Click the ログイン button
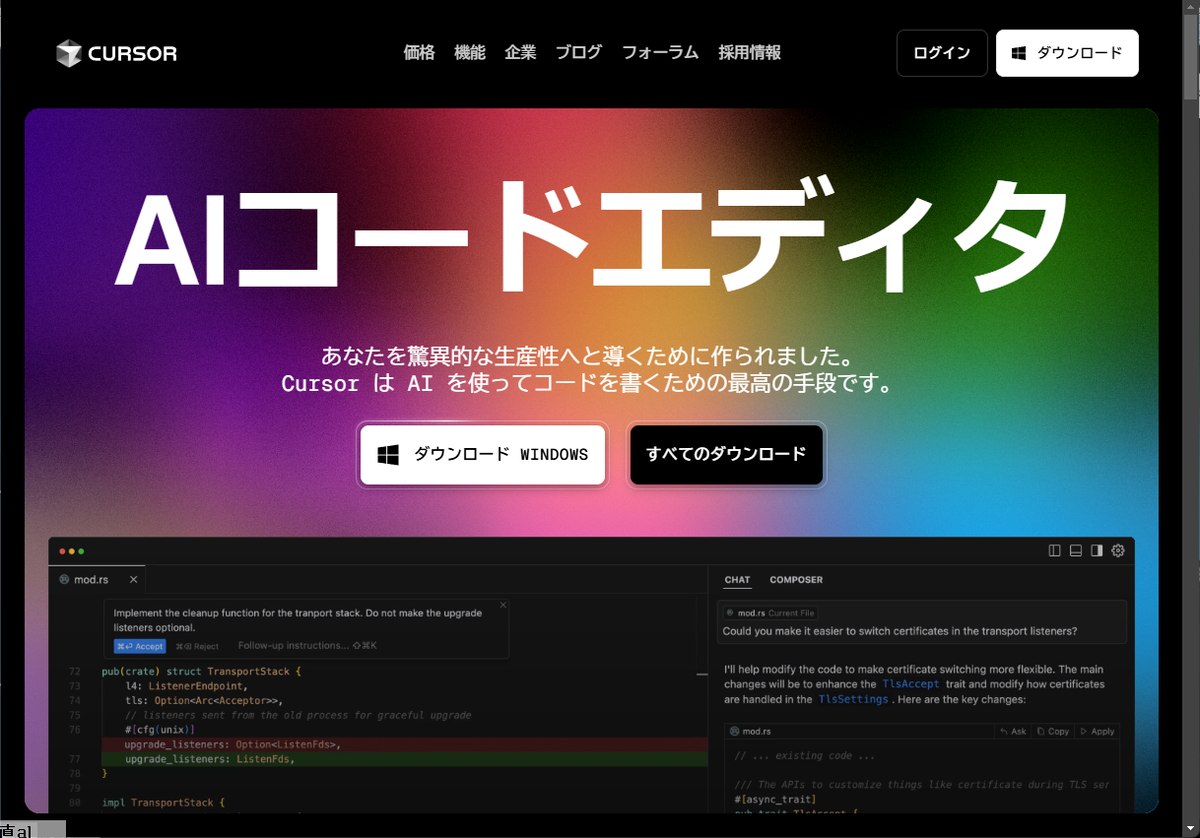The width and height of the screenshot is (1200, 838). click(x=941, y=53)
